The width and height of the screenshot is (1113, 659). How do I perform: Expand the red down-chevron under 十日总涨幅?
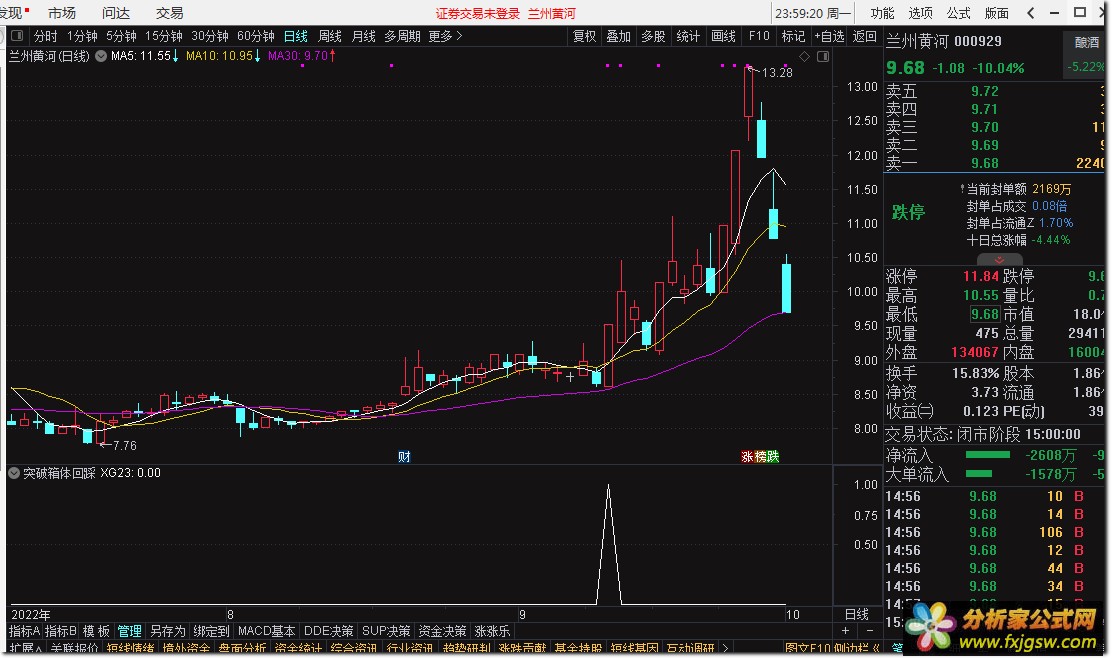[x=999, y=260]
